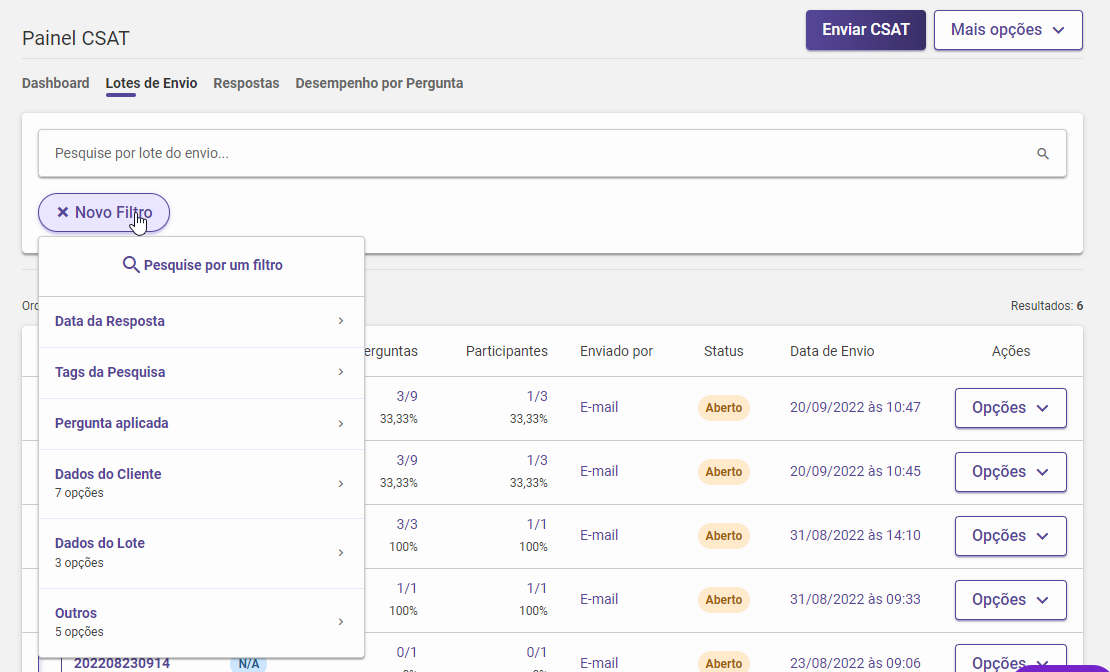Open Opções dropdown for 31/08/2022 14:10 row
The width and height of the screenshot is (1110, 672).
pos(1010,536)
